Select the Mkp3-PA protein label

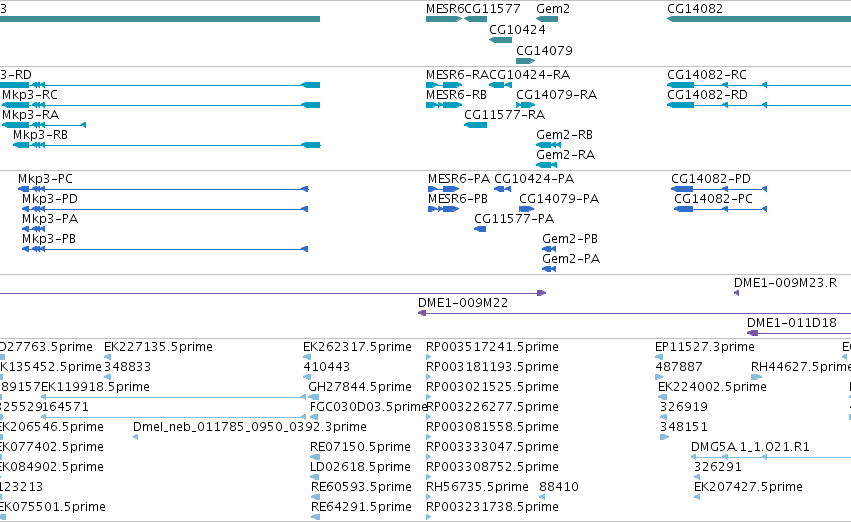click(50, 219)
